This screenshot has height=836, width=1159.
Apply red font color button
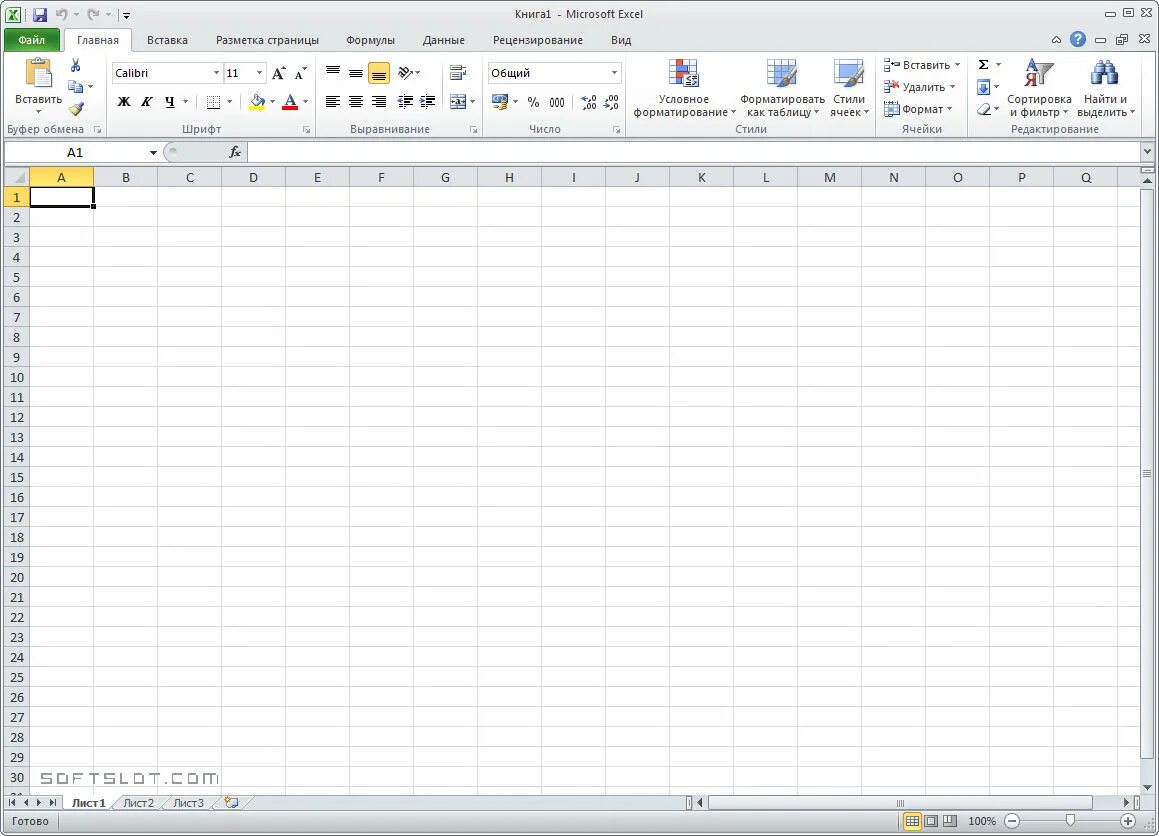290,102
